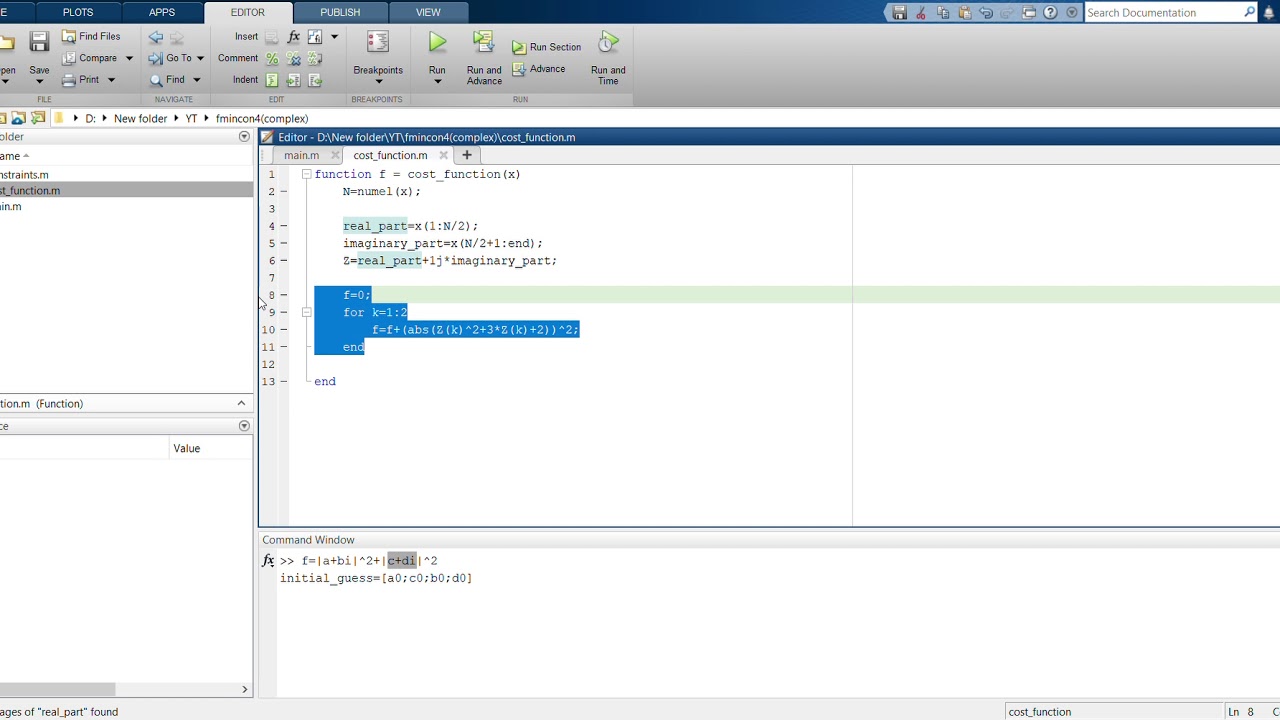Click the Run and Time icon
The height and width of the screenshot is (720, 1280).
(608, 43)
